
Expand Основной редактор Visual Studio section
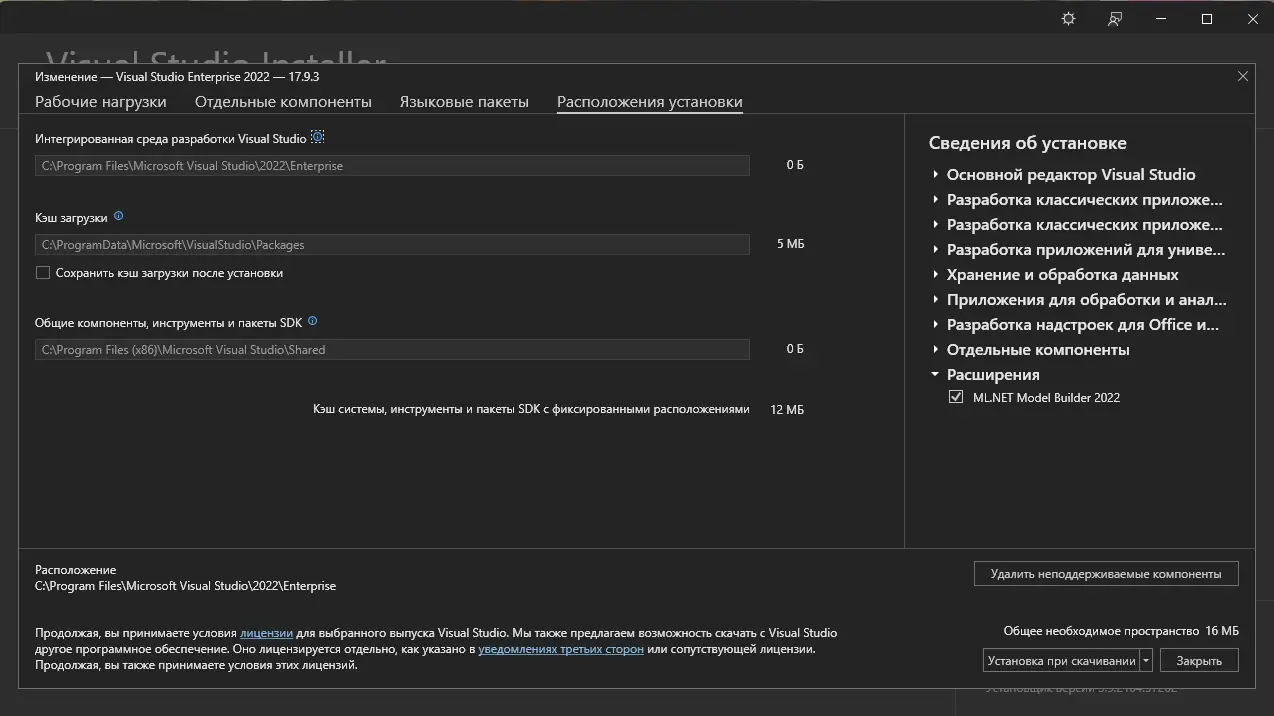(x=935, y=174)
